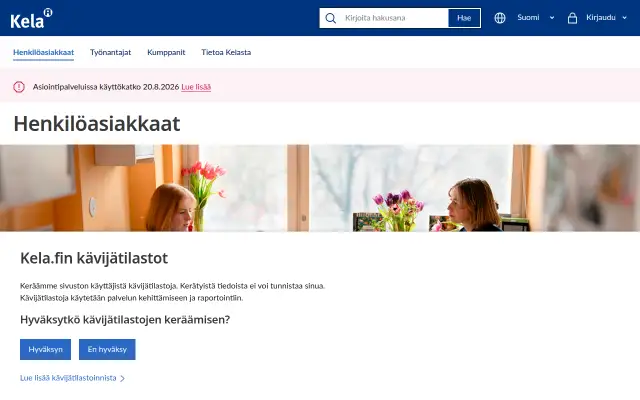Click the magnifying glass search icon
Image resolution: width=640 pixels, height=400 pixels.
click(x=331, y=18)
